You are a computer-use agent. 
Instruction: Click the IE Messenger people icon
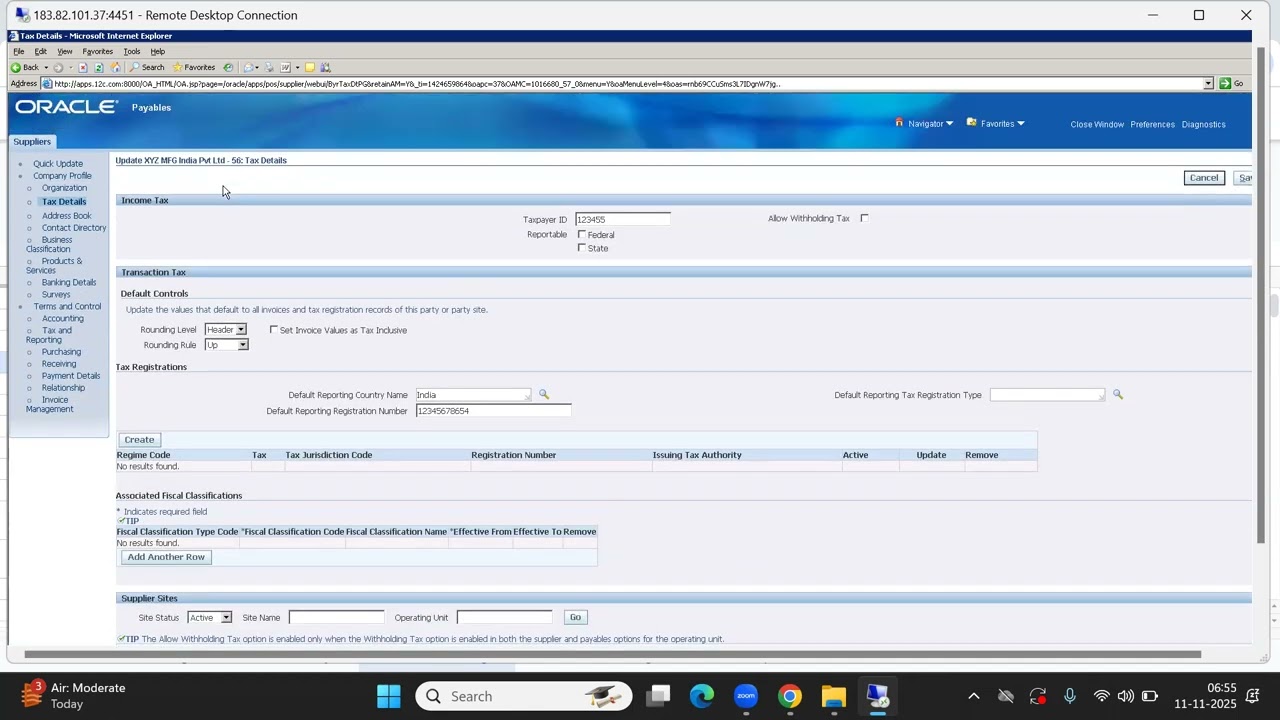[x=325, y=67]
